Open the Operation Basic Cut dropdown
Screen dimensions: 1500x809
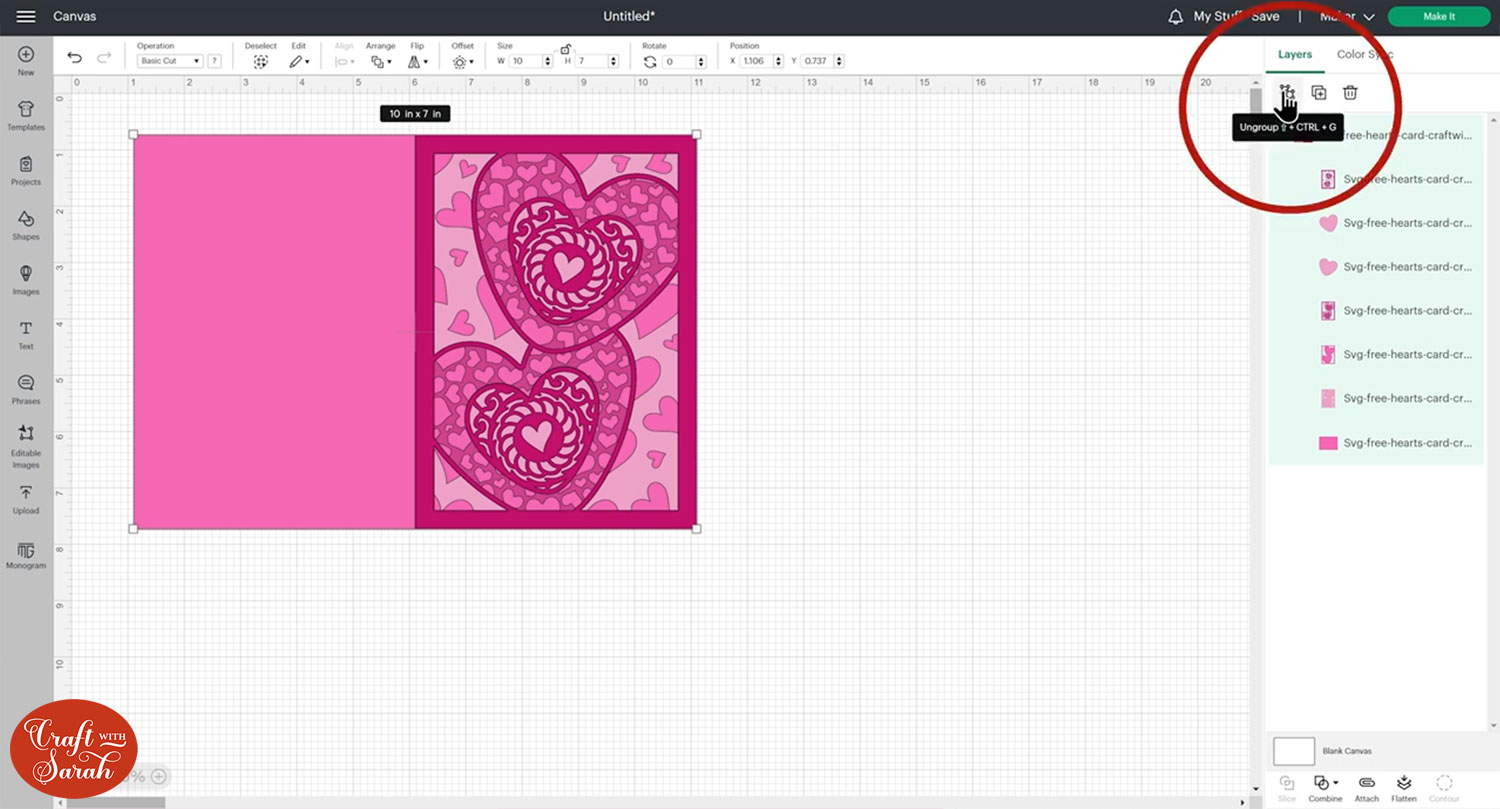(x=169, y=61)
